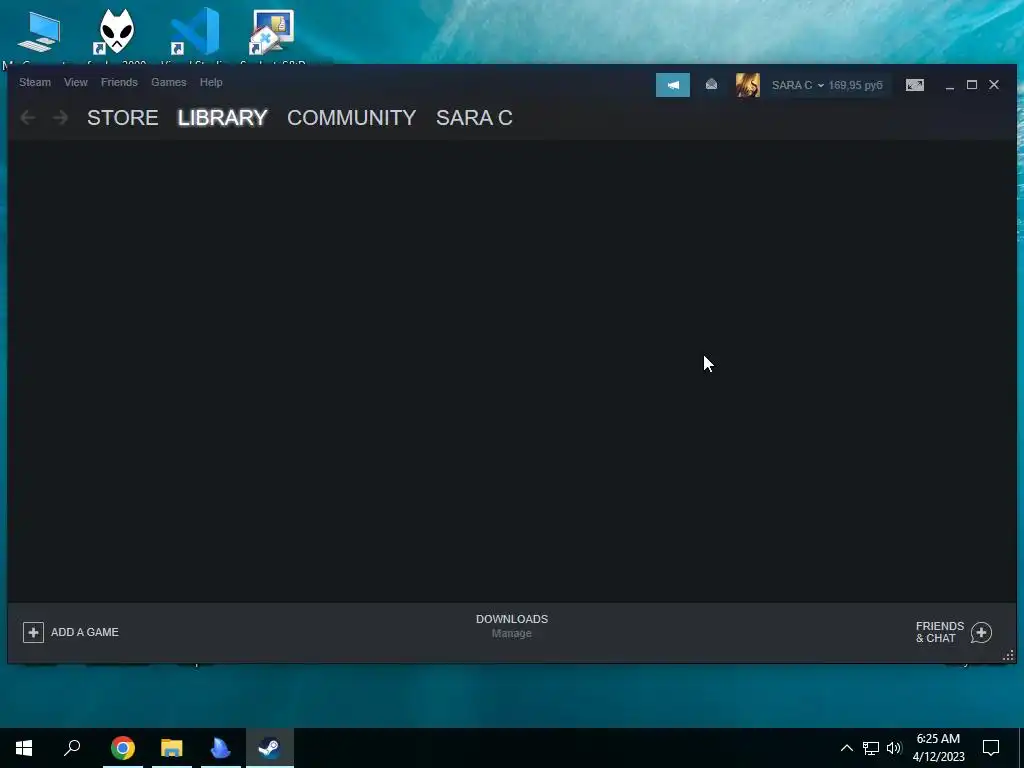Open the Steam menu
The height and width of the screenshot is (768, 1024).
pyautogui.click(x=35, y=82)
